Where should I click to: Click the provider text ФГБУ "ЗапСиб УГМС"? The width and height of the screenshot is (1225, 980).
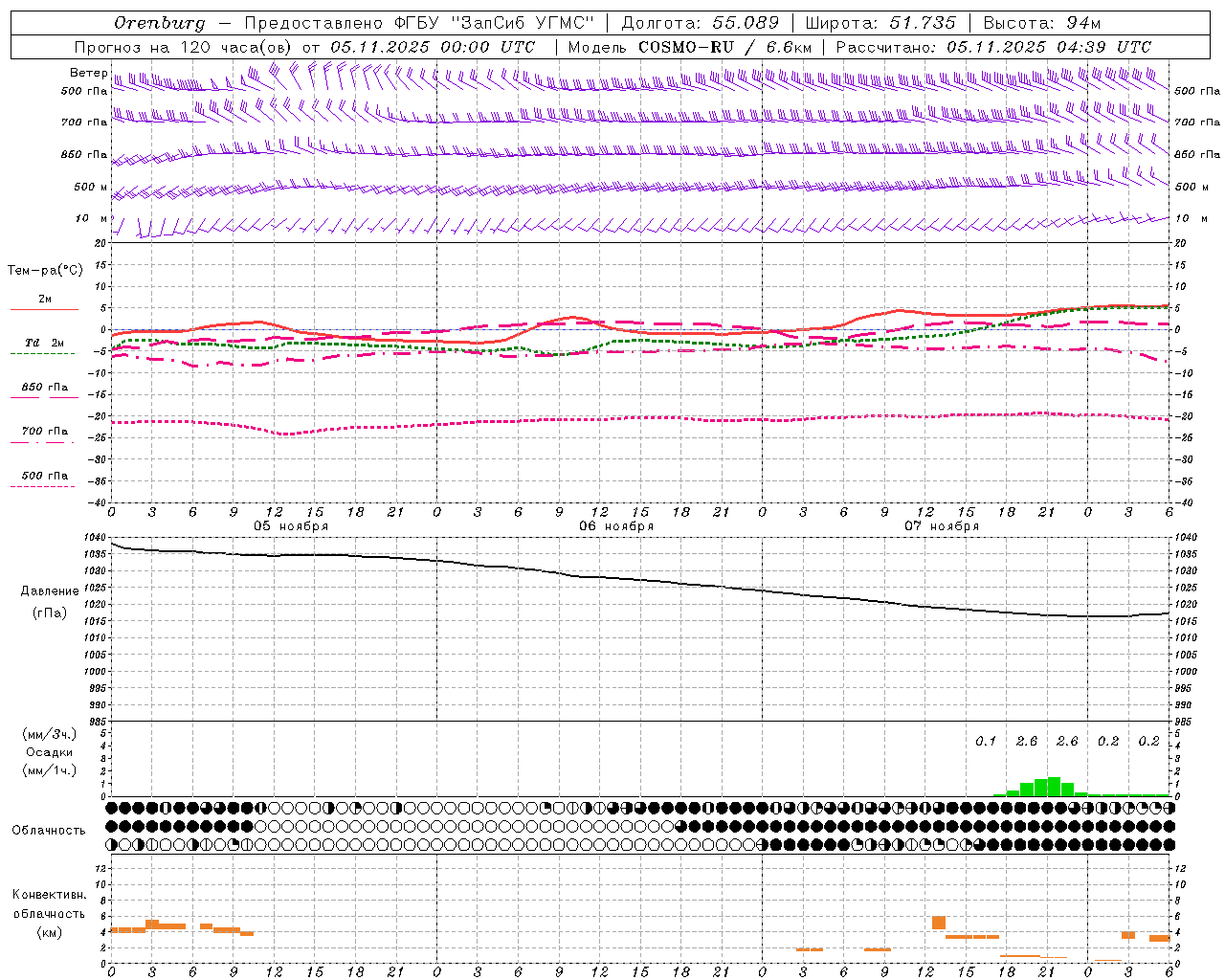pos(495,23)
